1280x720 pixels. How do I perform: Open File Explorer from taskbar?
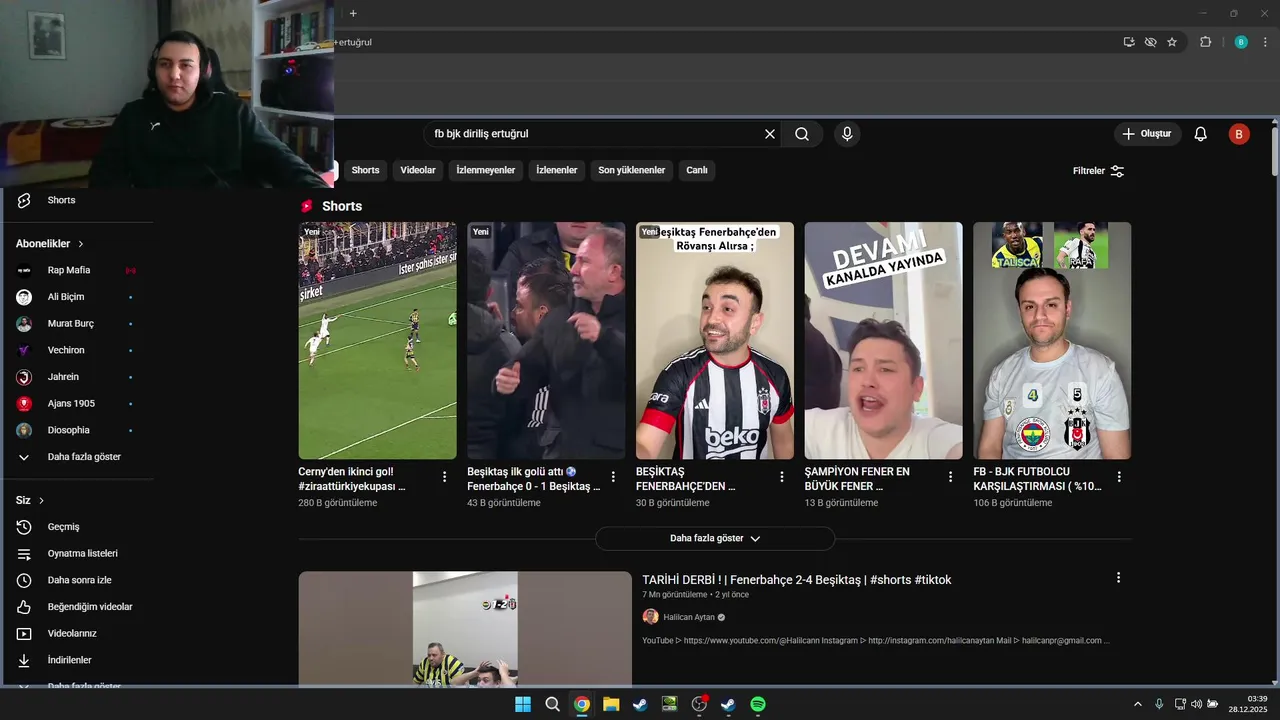[611, 704]
